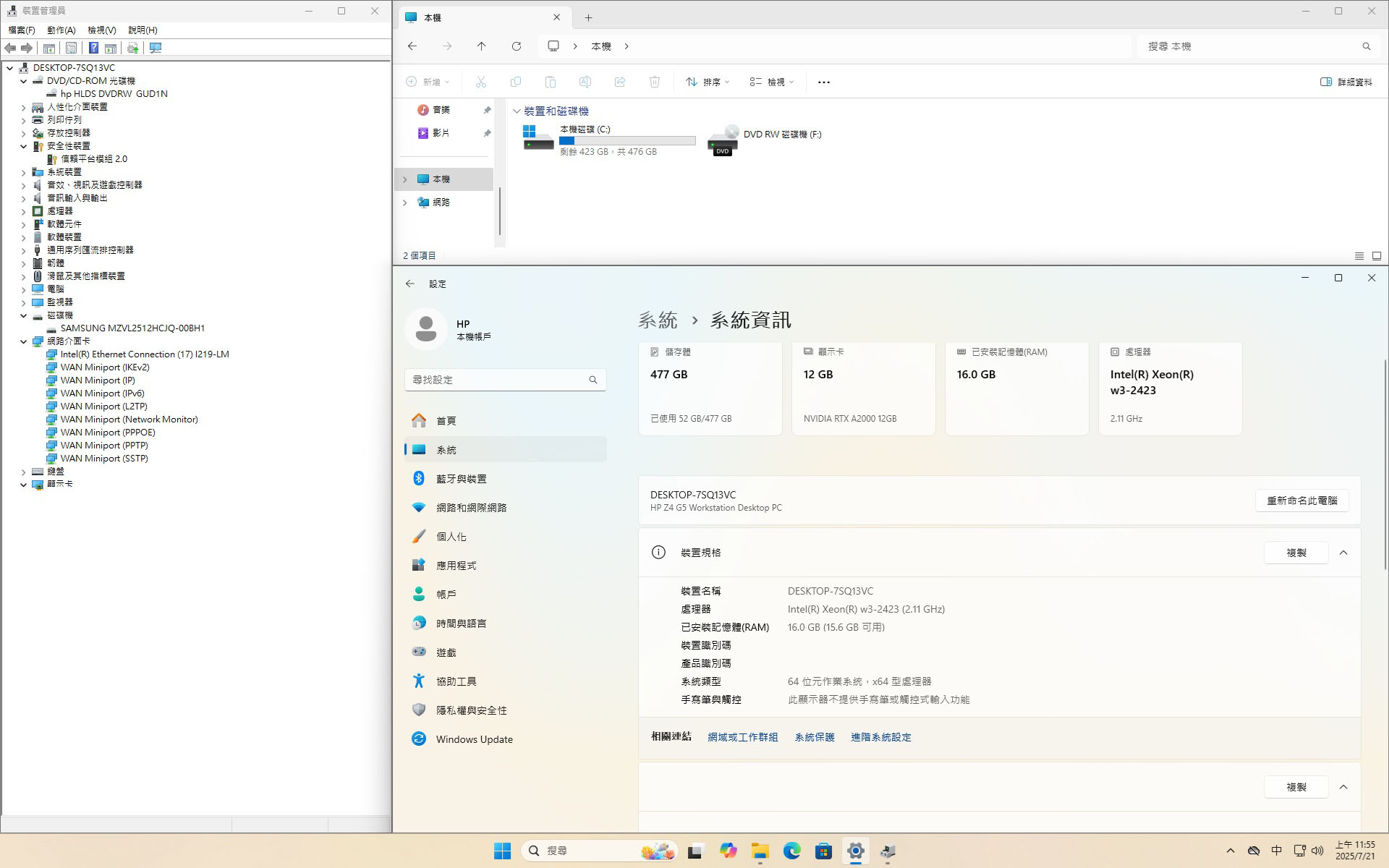Open the 動作(A) menu
Image resolution: width=1389 pixels, height=868 pixels.
tap(61, 30)
